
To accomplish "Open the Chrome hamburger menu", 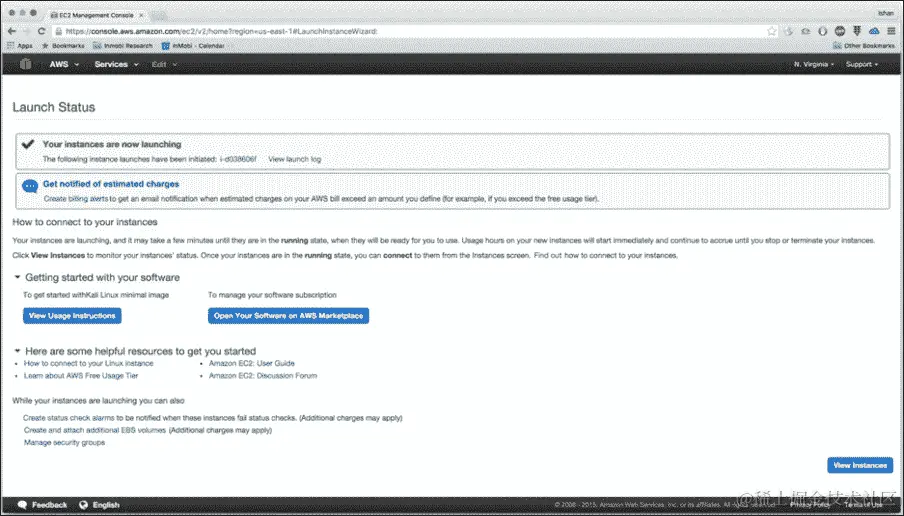I will pos(891,31).
